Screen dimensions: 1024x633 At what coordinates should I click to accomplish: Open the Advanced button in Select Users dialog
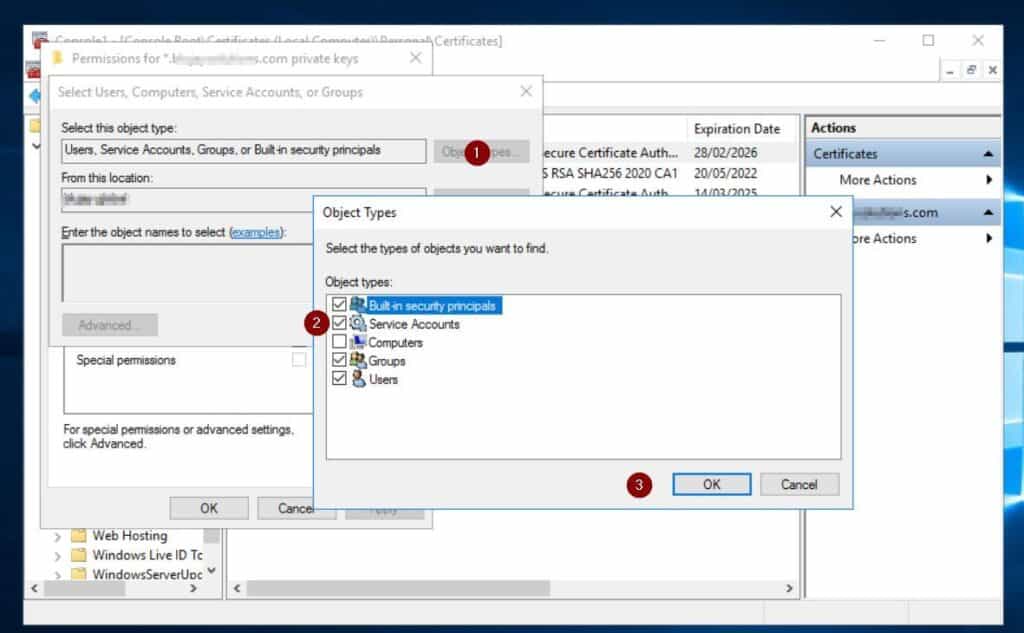(110, 325)
